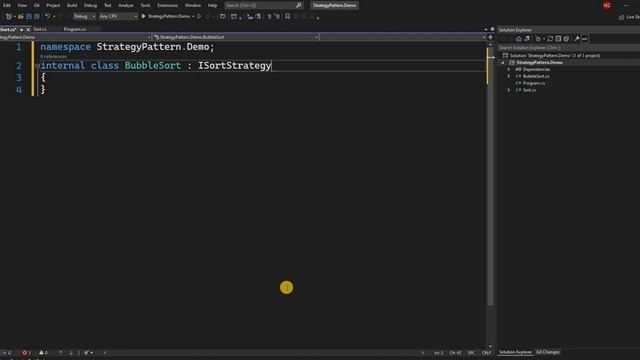
Task: Select the Solution 'StrategyPattern.Demo' root node
Action: pyautogui.click(x=554, y=56)
